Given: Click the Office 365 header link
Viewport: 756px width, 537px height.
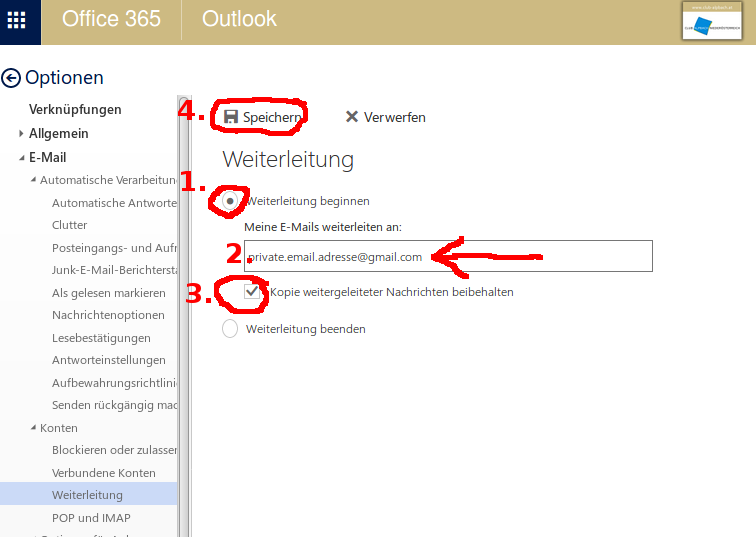Looking at the screenshot, I should pyautogui.click(x=111, y=19).
